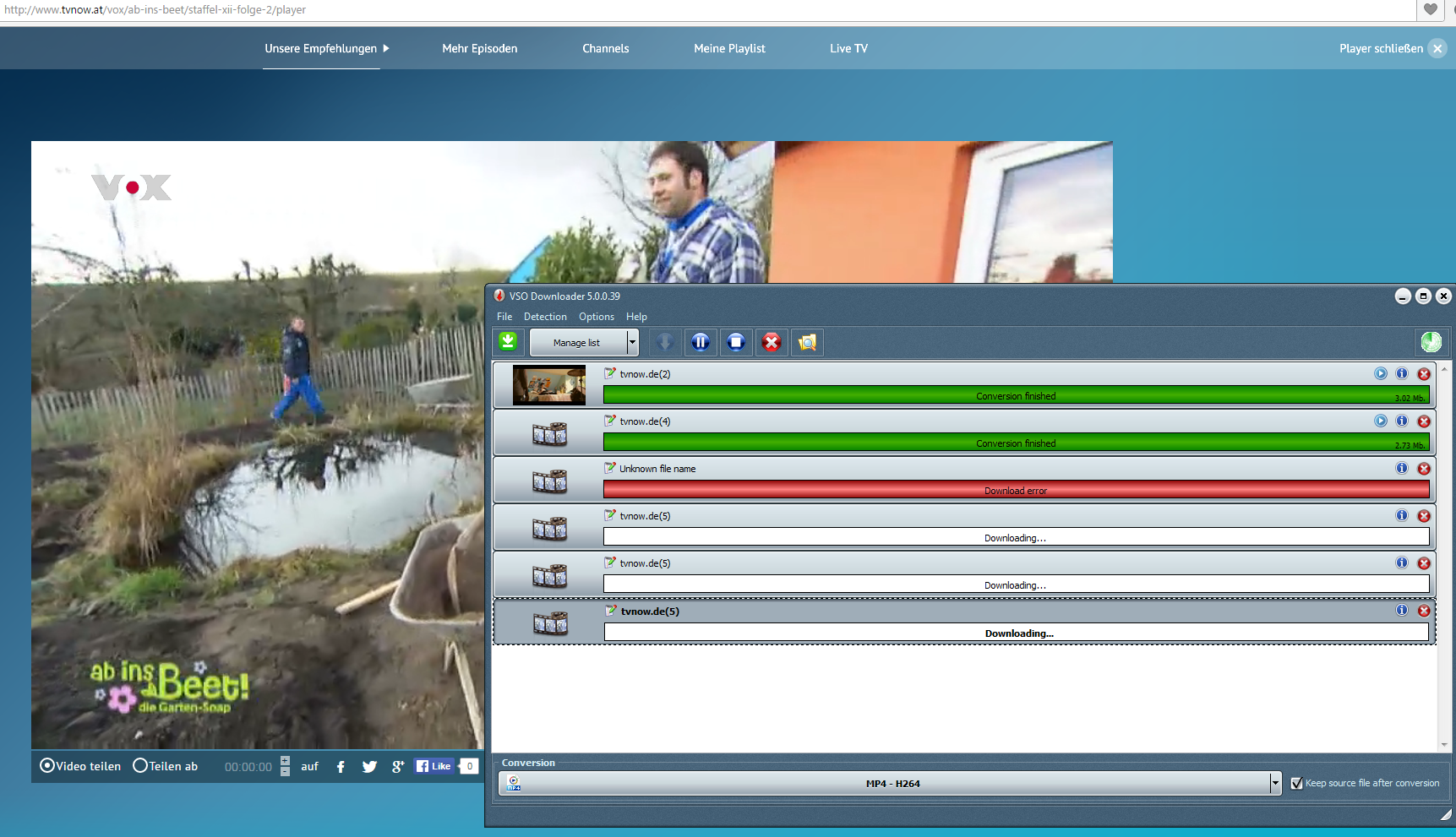The height and width of the screenshot is (837, 1456).
Task: Decrease share start time with minus stepper
Action: point(285,771)
